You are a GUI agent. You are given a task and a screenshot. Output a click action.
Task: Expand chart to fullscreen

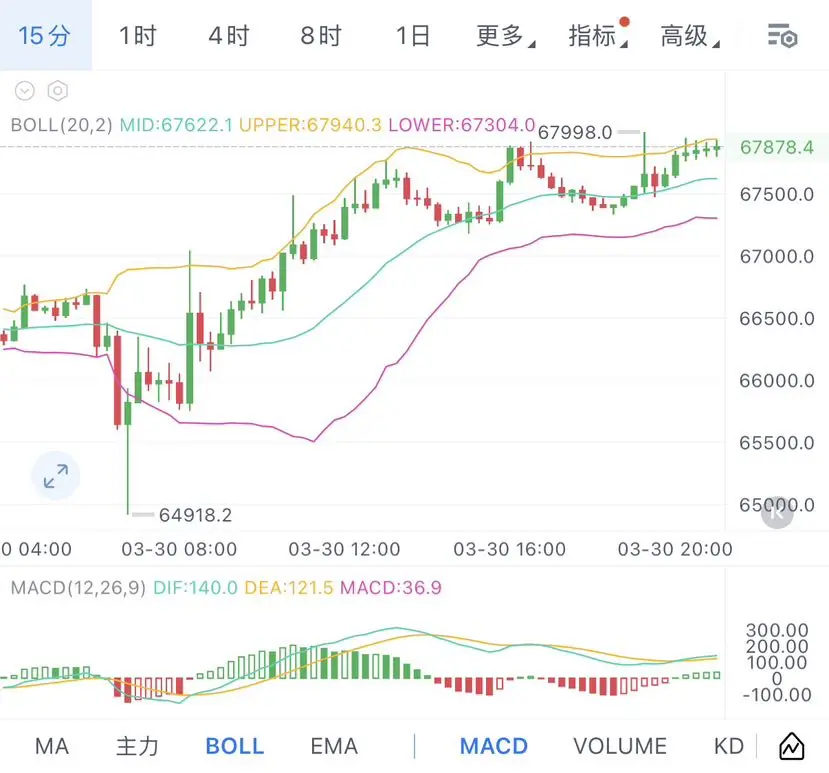[55, 476]
